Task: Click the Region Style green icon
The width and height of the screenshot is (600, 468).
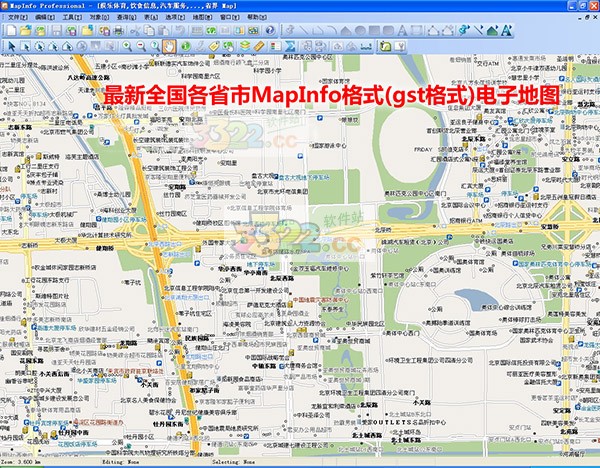Action: [x=492, y=30]
